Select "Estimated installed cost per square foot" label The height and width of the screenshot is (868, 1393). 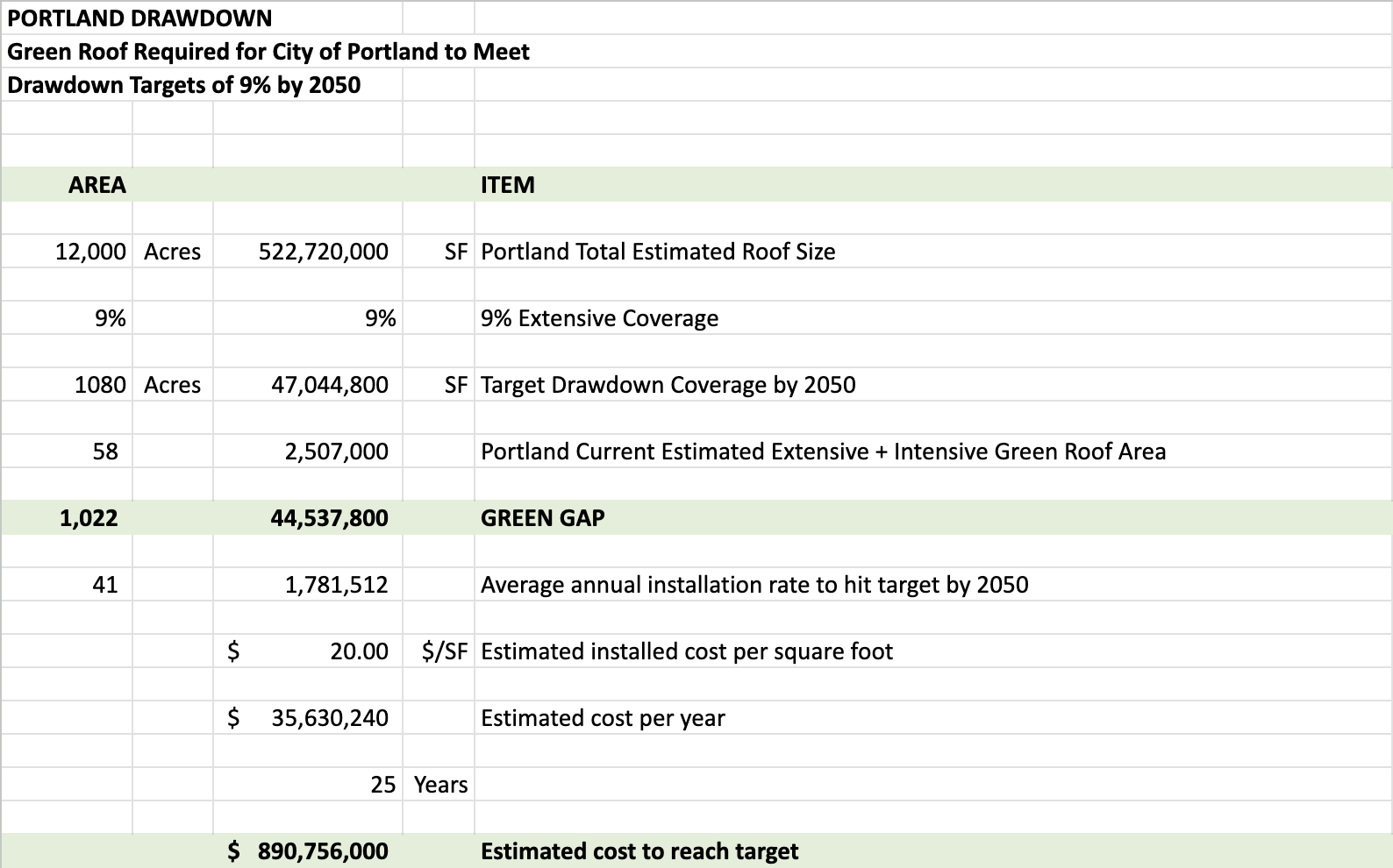tap(687, 651)
